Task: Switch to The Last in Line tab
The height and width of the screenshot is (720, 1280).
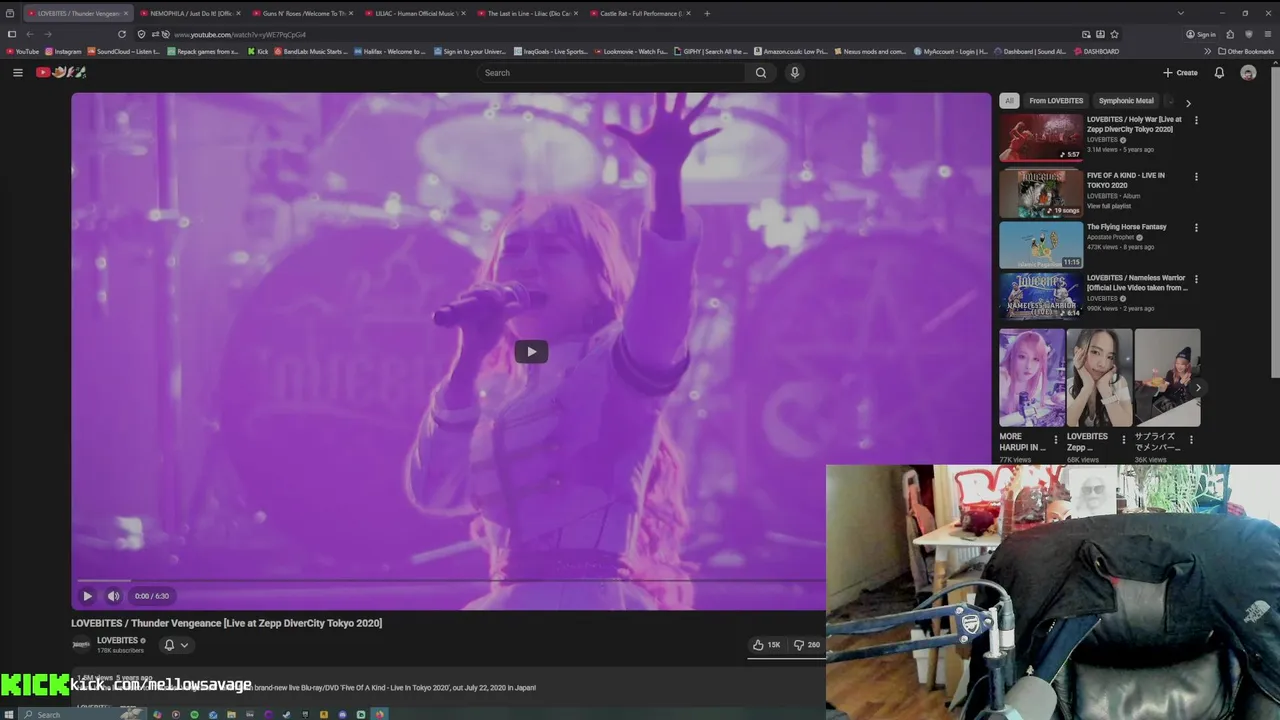Action: coord(528,13)
